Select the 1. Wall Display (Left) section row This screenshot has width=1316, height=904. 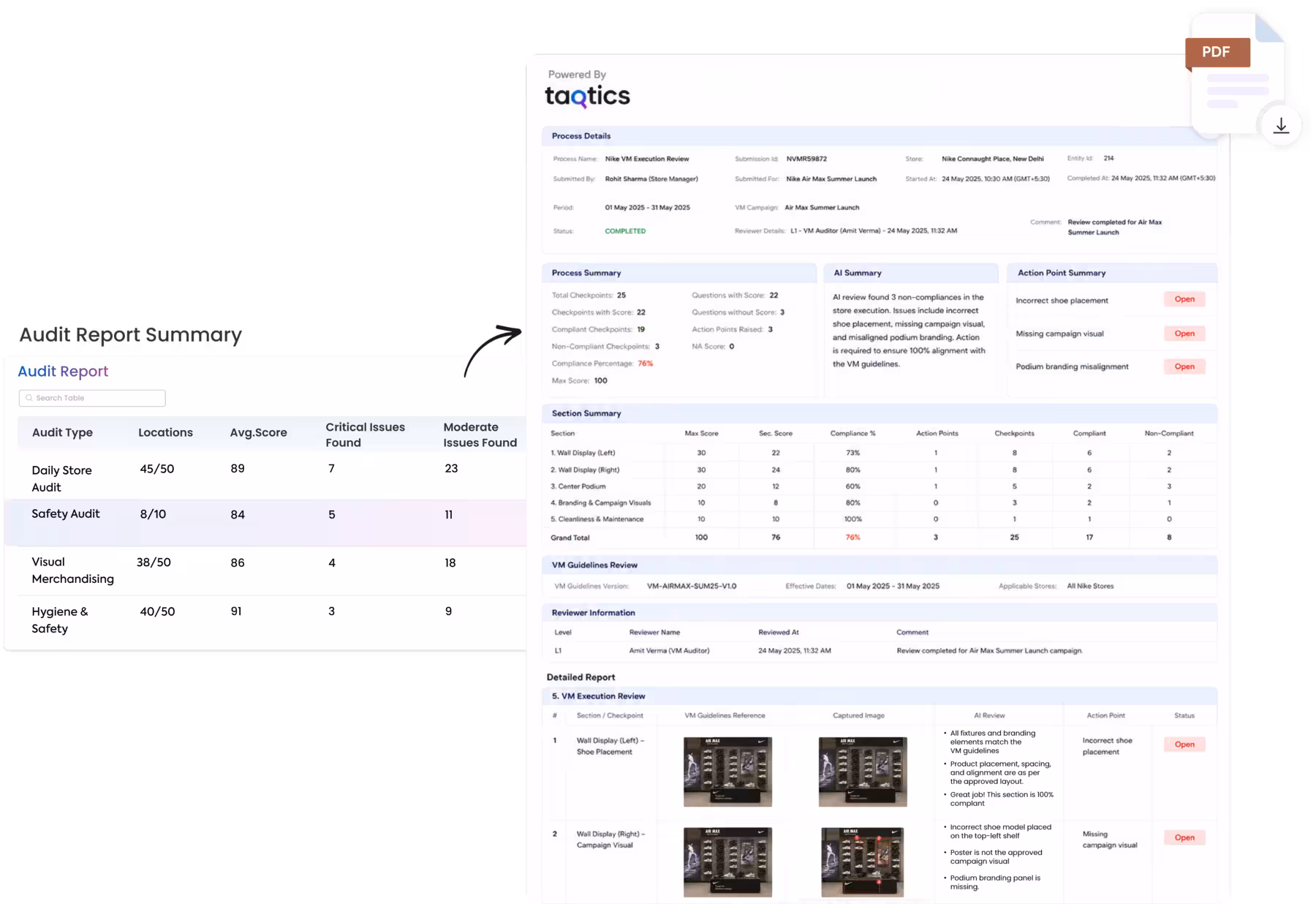[880, 453]
